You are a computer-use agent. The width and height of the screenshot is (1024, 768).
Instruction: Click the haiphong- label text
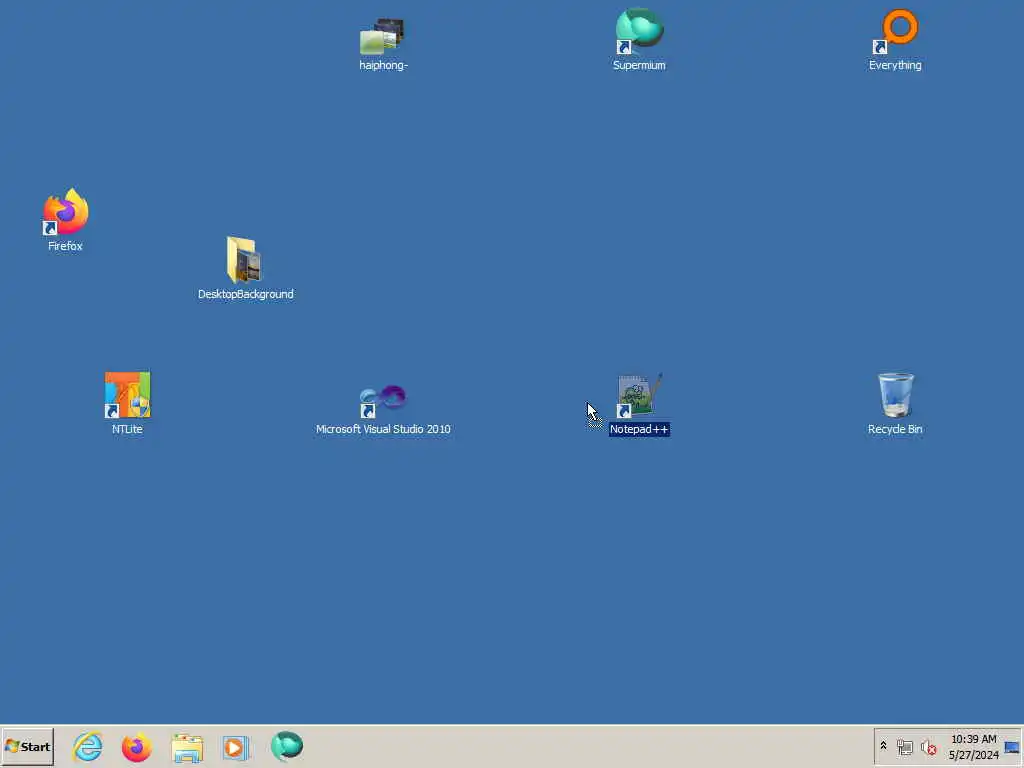(383, 65)
